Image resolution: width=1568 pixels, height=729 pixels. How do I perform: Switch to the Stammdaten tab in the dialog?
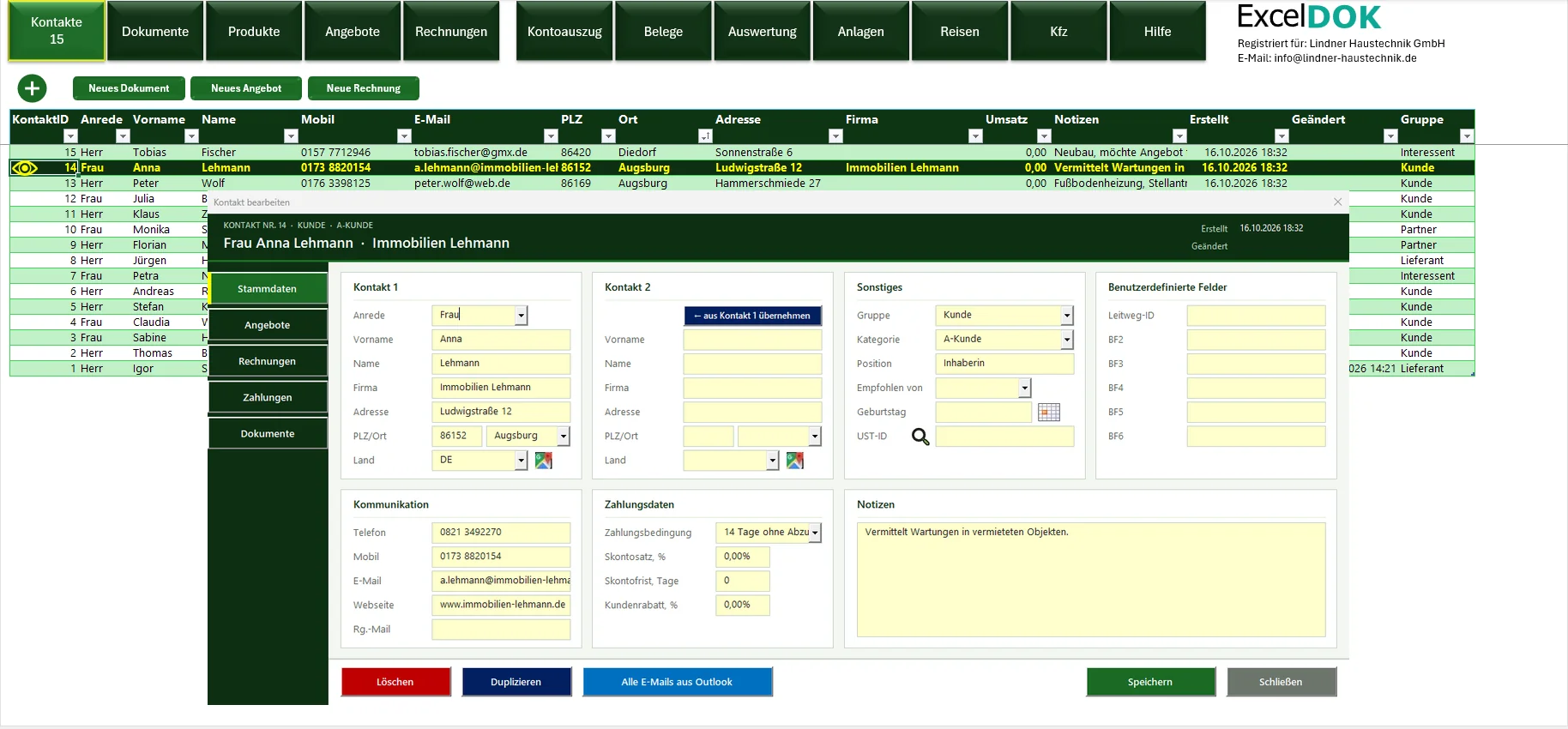point(268,289)
